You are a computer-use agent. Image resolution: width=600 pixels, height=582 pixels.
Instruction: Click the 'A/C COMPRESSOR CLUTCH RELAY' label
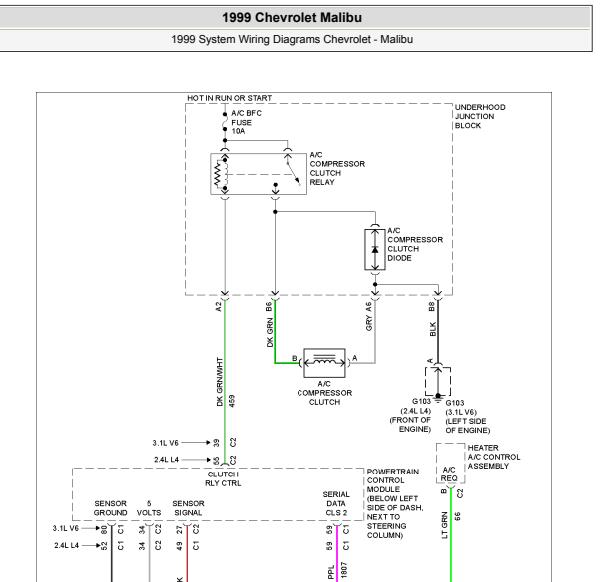coord(337,168)
